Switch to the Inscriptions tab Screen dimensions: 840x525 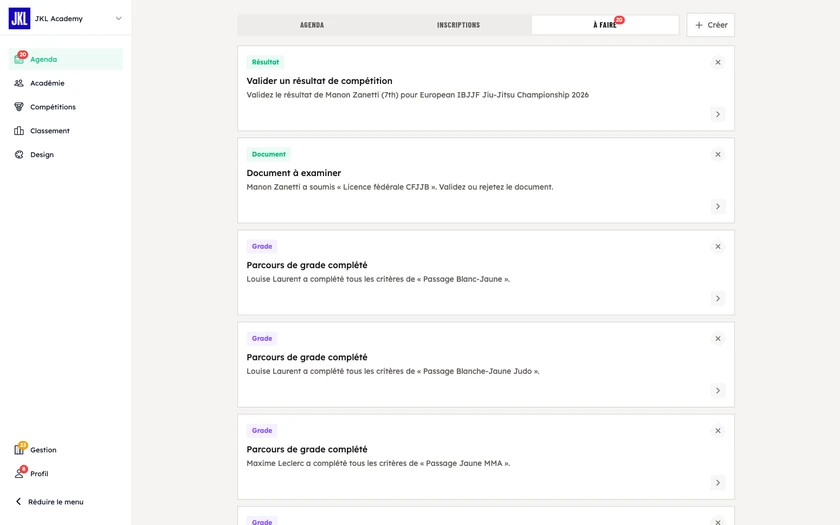coord(459,25)
